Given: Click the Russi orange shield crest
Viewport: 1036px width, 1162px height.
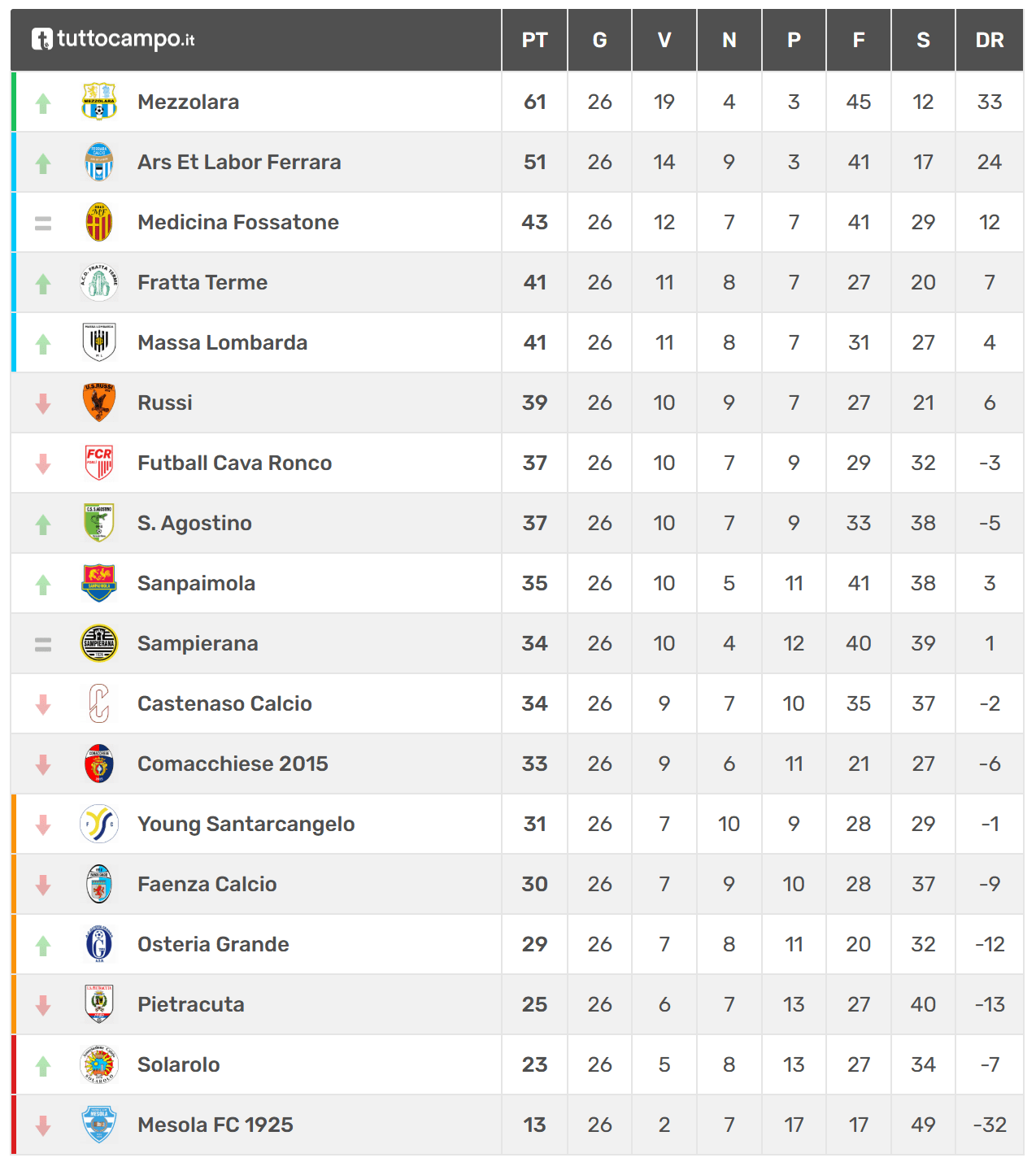Looking at the screenshot, I should click(99, 403).
